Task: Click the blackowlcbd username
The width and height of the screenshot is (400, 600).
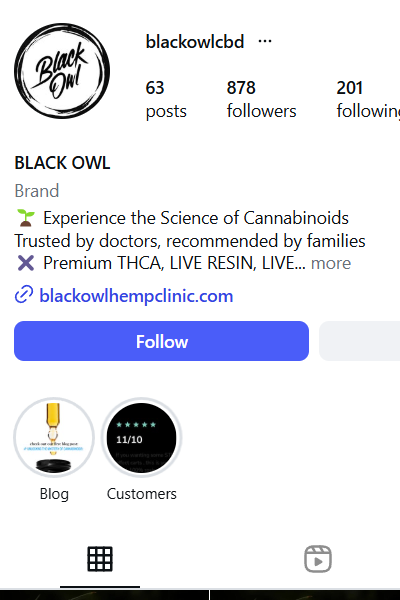Action: (195, 41)
